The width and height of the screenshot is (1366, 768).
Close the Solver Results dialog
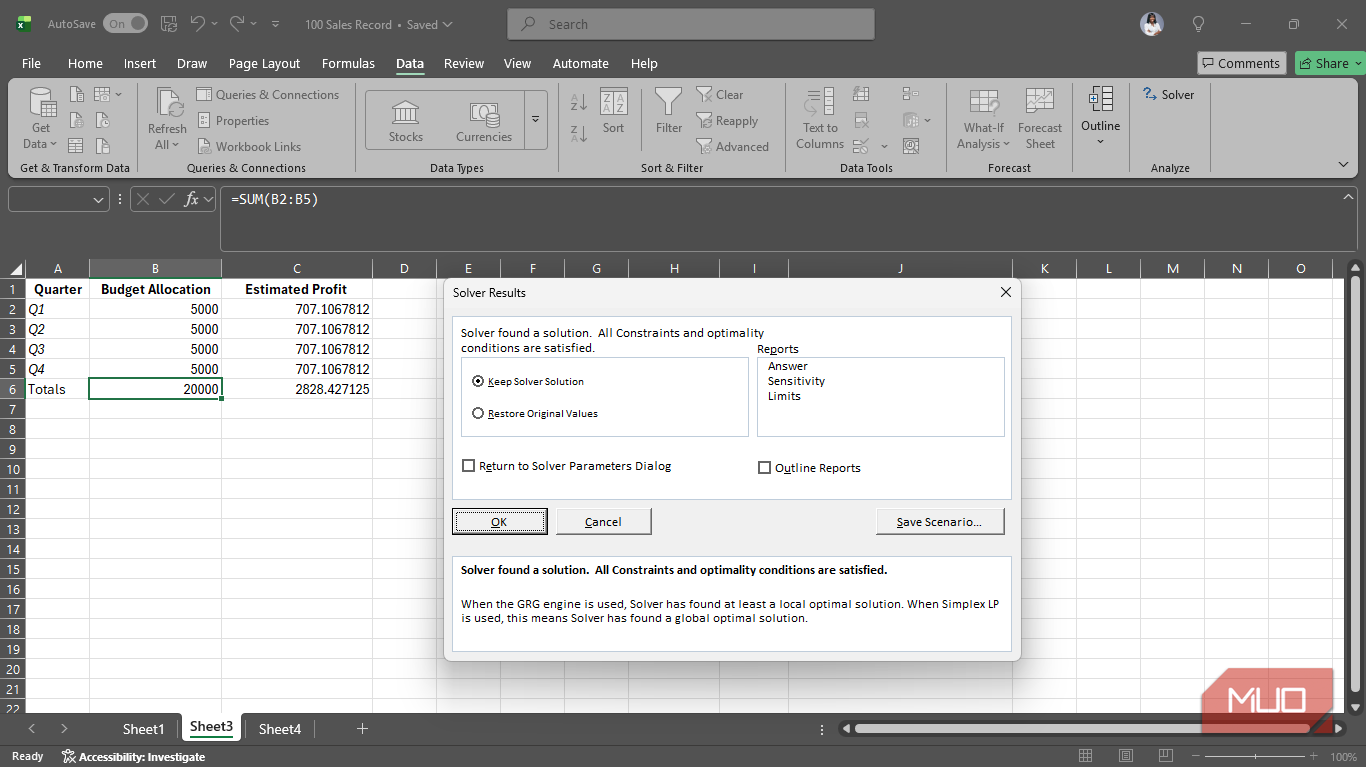[x=1006, y=292]
